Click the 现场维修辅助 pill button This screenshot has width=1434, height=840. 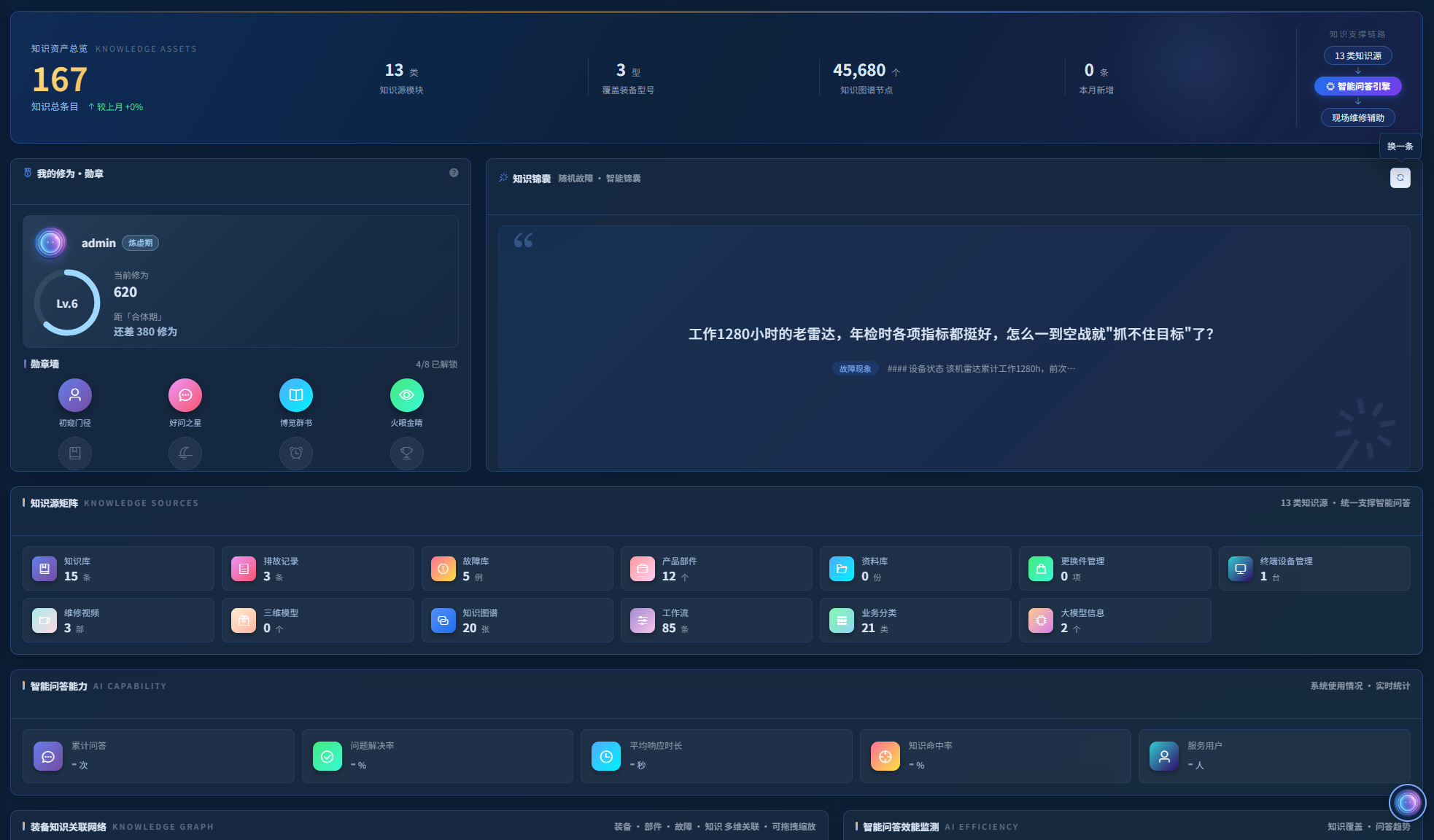1357,117
